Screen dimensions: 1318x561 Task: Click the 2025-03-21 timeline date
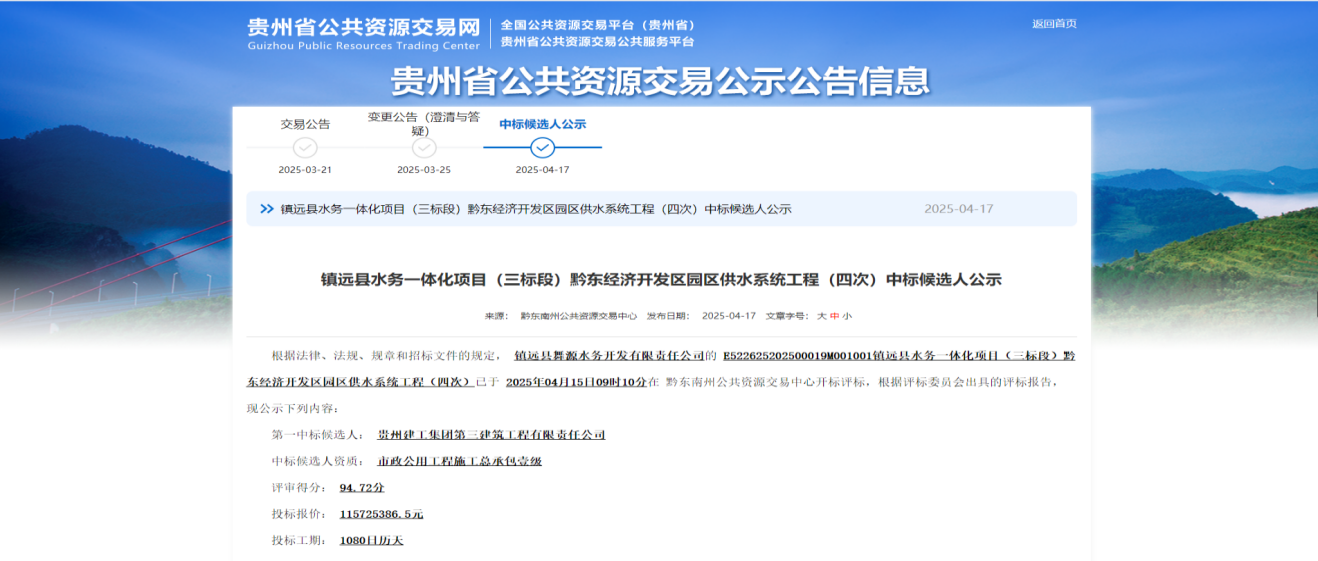pyautogui.click(x=305, y=170)
